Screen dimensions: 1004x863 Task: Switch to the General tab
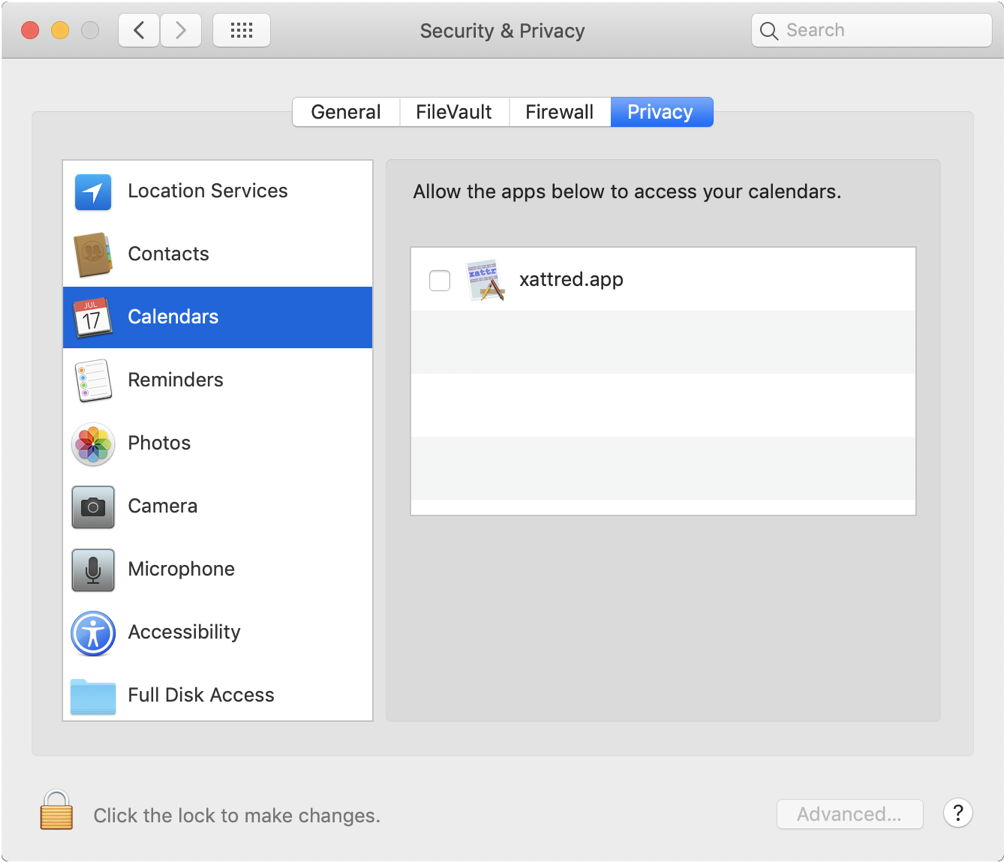tap(346, 112)
